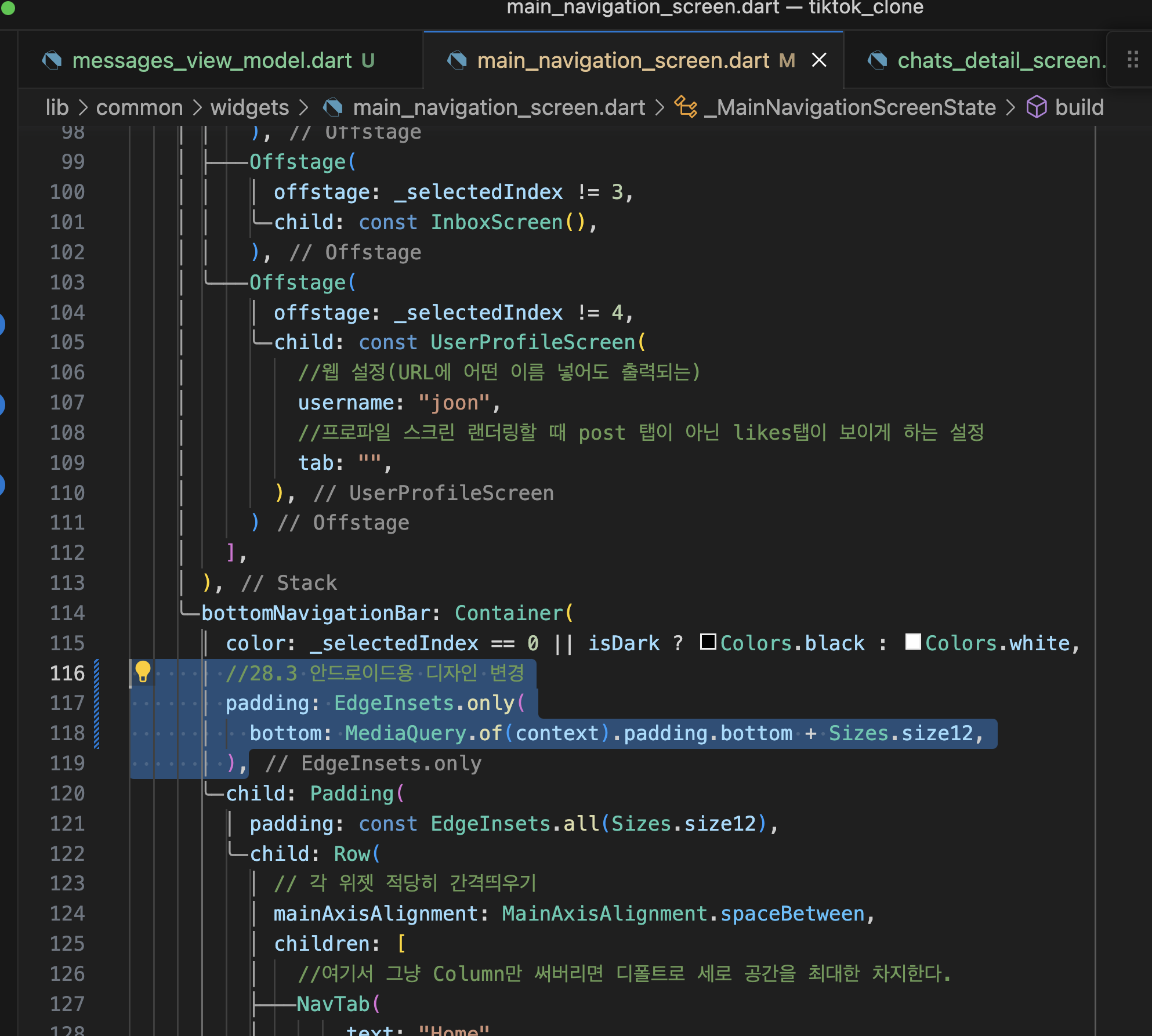This screenshot has height=1036, width=1152.
Task: Switch to chats_detail_screen tab
Action: [1001, 60]
